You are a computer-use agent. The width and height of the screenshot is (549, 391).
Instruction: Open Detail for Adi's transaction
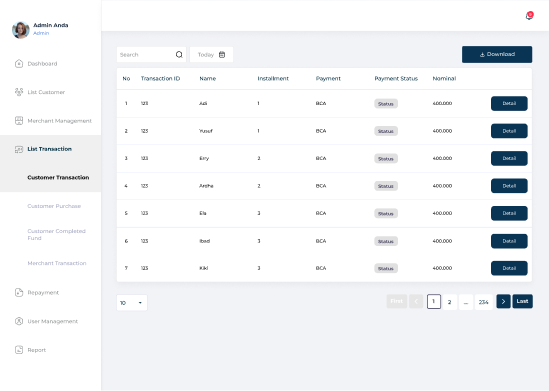(509, 104)
